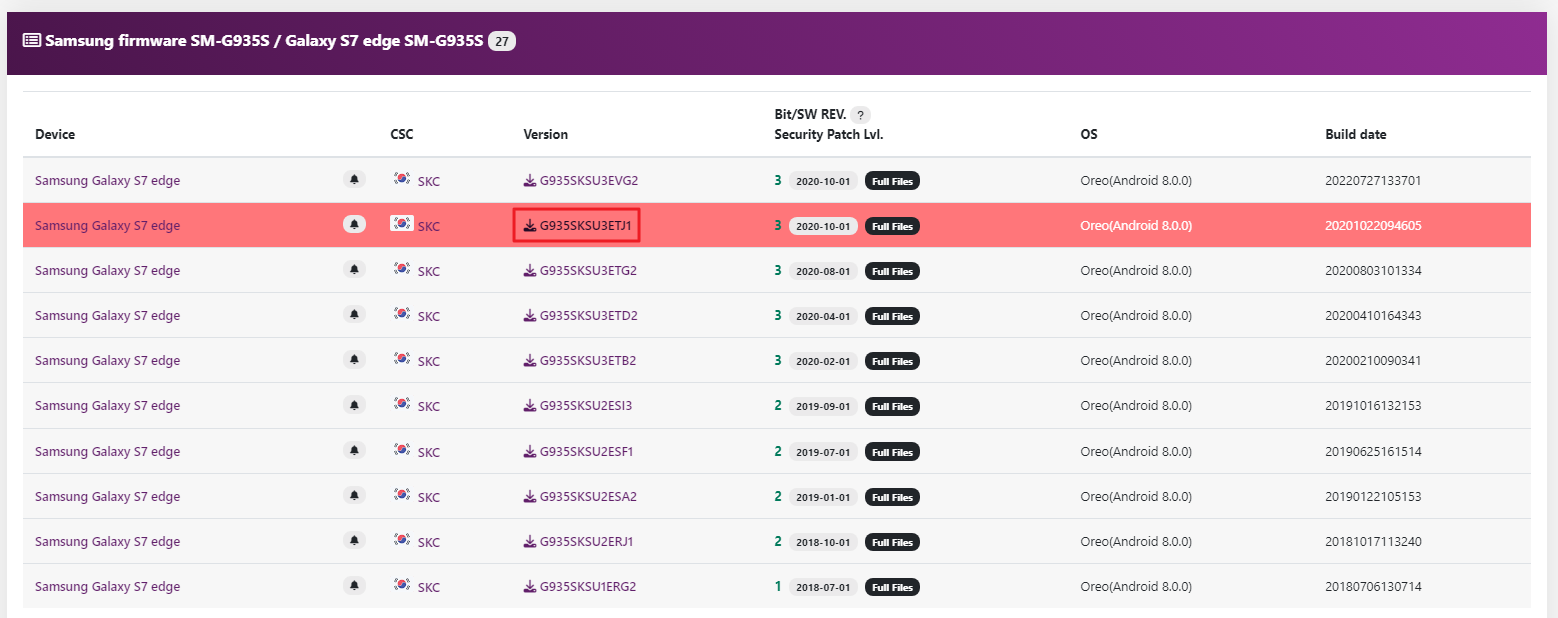Click the 2018-10-01 security patch badge
Image resolution: width=1558 pixels, height=618 pixels.
tap(824, 542)
